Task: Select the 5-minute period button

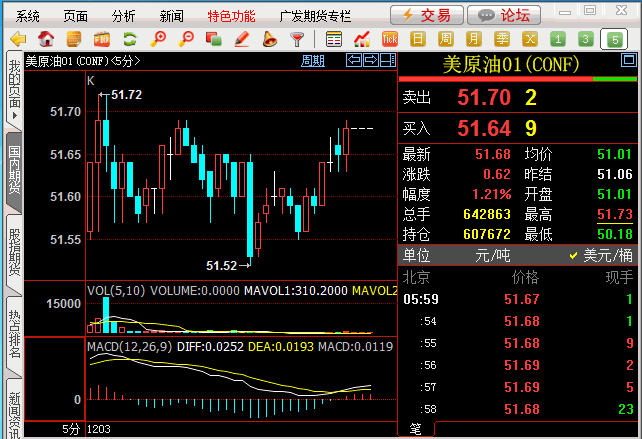Action: (614, 39)
